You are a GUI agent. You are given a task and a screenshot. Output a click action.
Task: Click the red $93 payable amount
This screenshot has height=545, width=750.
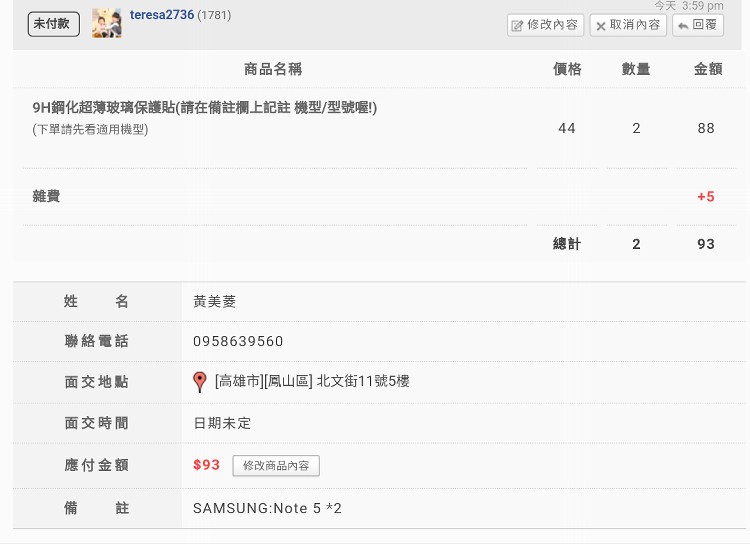pos(206,465)
